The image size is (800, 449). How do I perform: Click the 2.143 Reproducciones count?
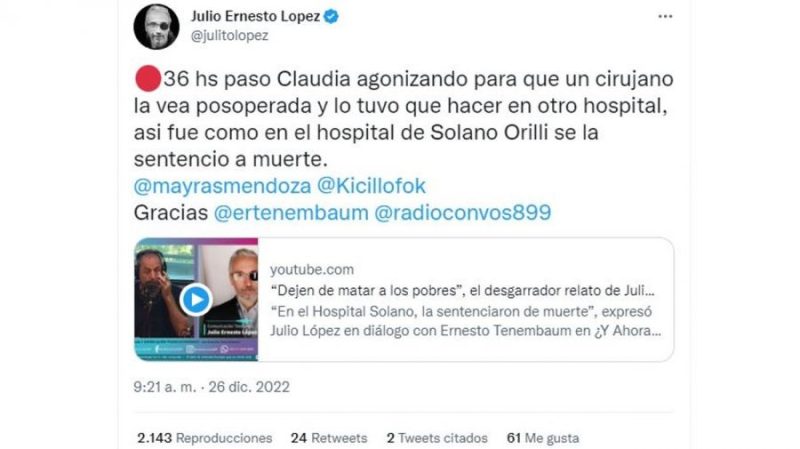[x=205, y=438]
